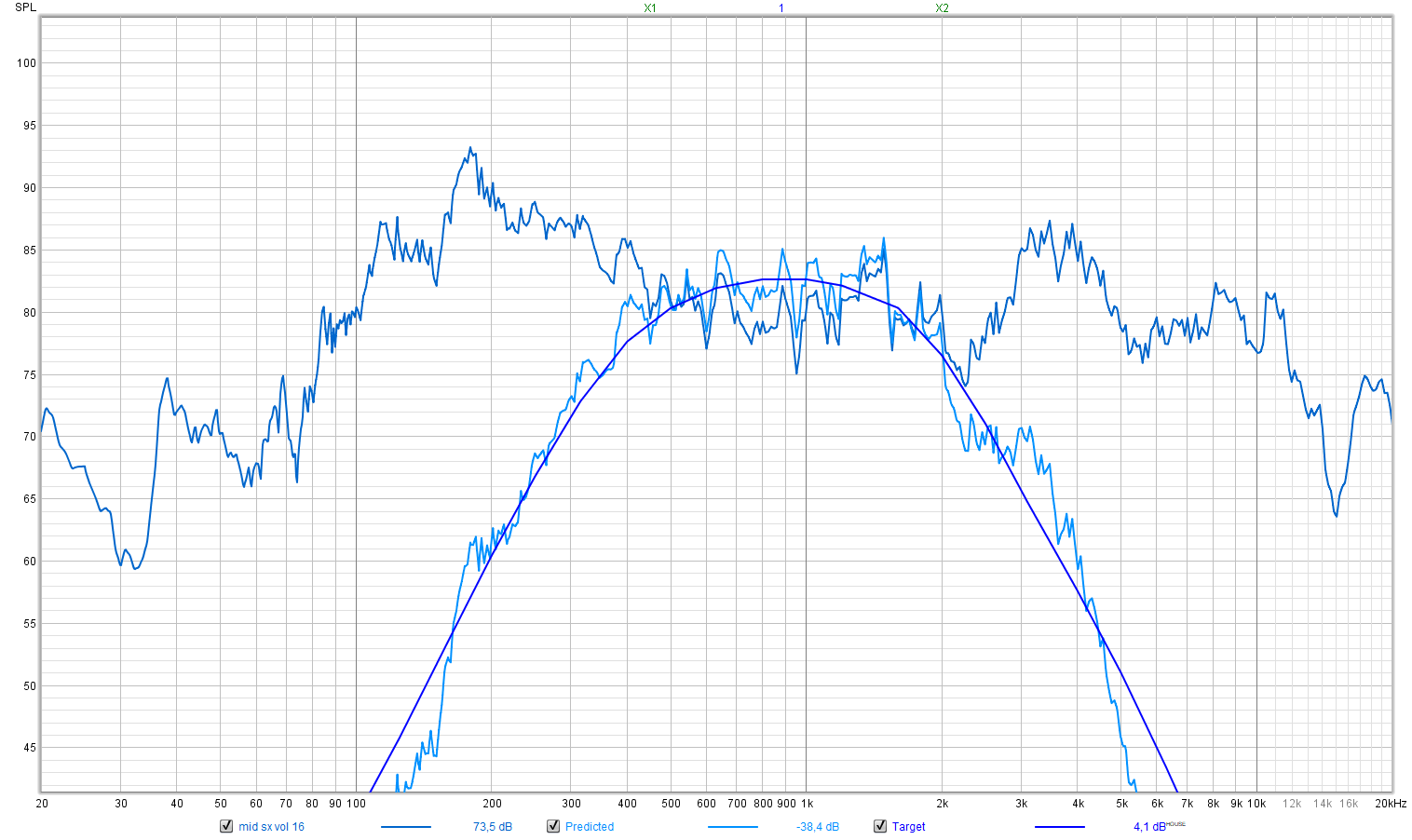Toggle the Predicted trace checkbox
Viewport: 1412px width, 840px height.
[x=553, y=826]
